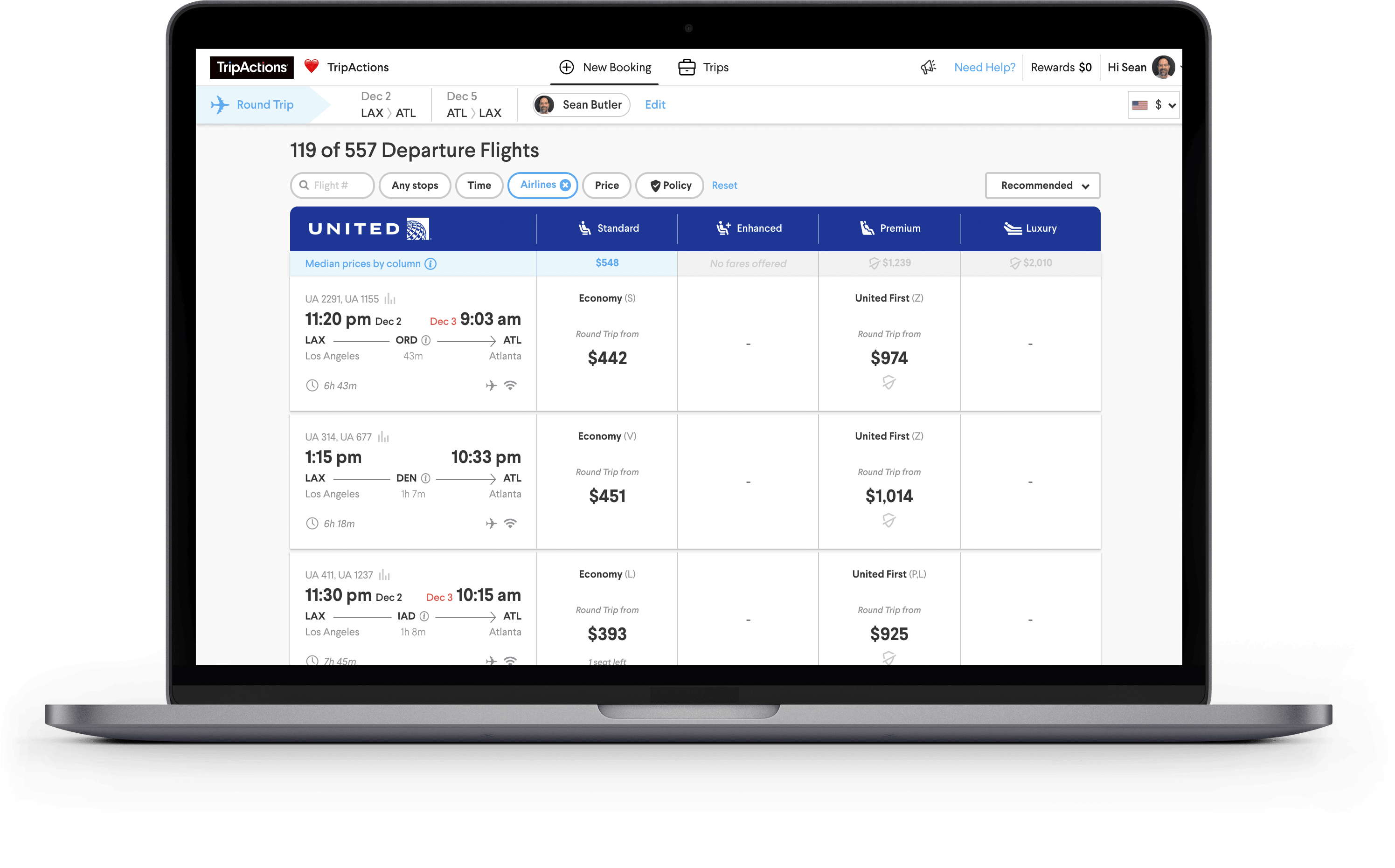Open the New Booking tab
This screenshot has height=868, width=1395.
point(605,68)
